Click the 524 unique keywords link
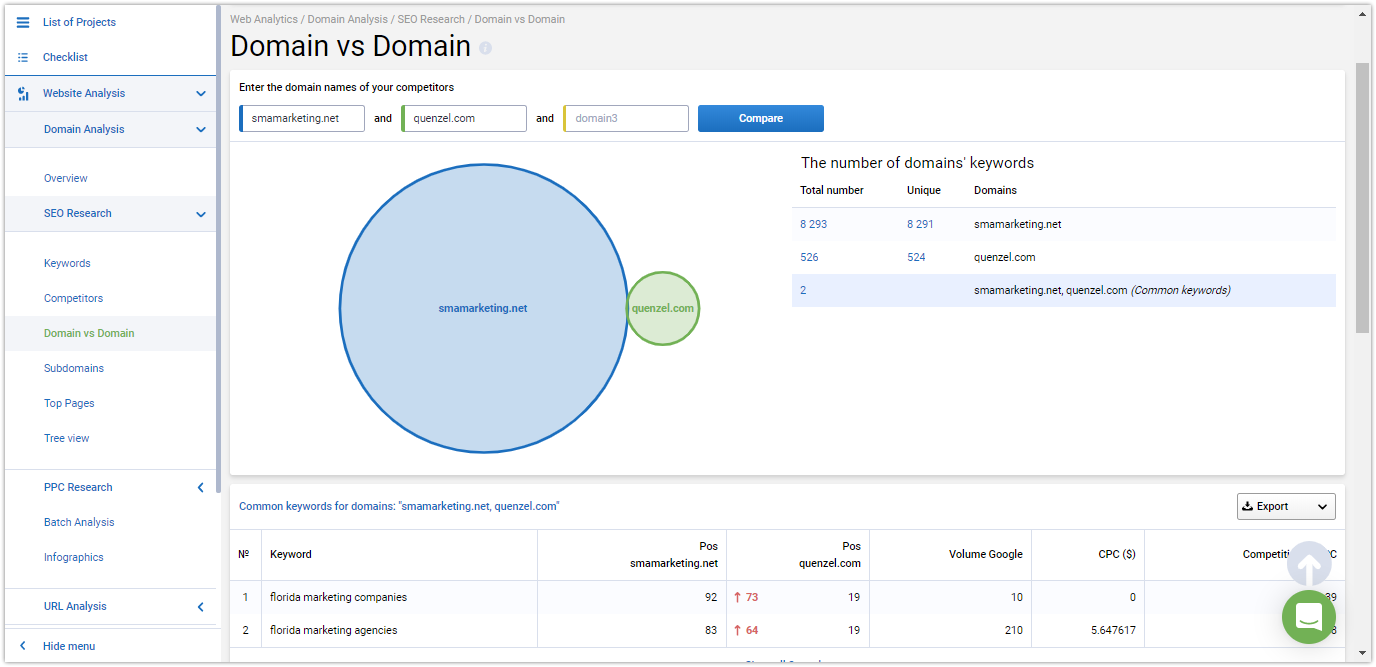 [916, 257]
